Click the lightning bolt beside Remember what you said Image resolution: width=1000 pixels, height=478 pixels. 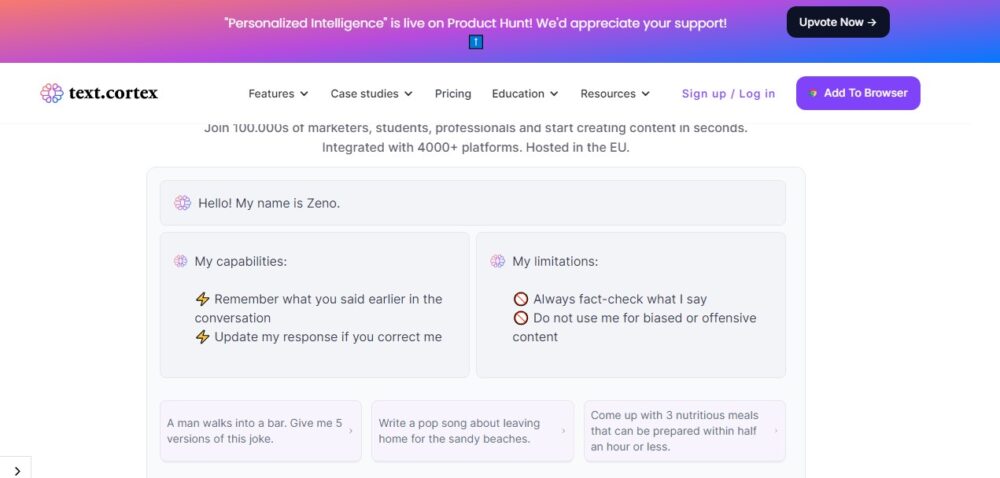point(202,299)
